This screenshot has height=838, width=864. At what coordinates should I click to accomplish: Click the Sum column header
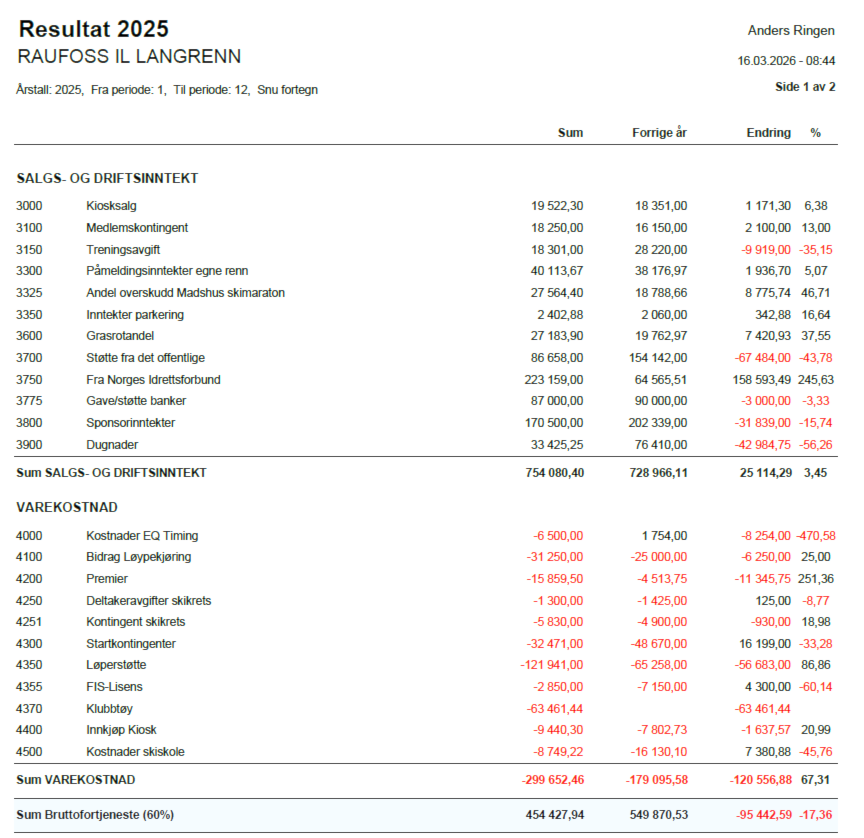pyautogui.click(x=569, y=133)
